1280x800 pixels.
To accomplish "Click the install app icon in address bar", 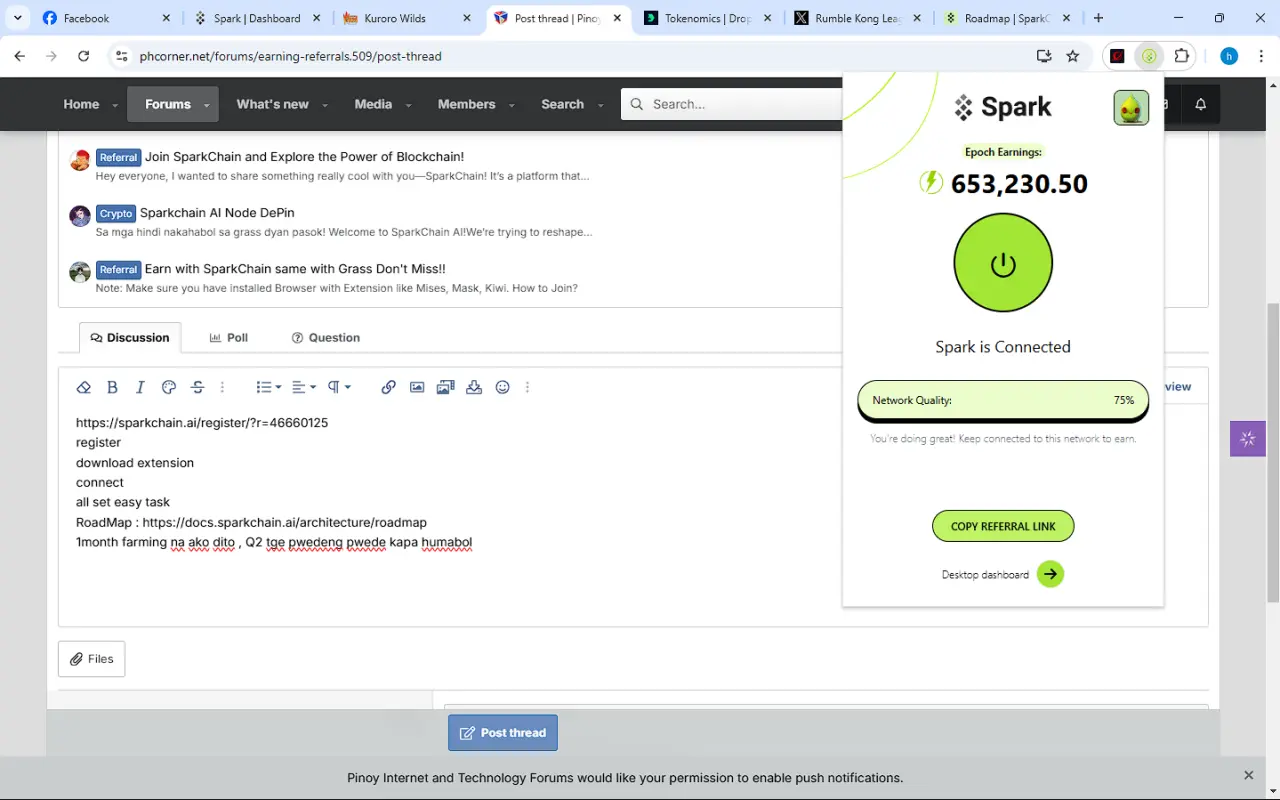I will pyautogui.click(x=1044, y=56).
